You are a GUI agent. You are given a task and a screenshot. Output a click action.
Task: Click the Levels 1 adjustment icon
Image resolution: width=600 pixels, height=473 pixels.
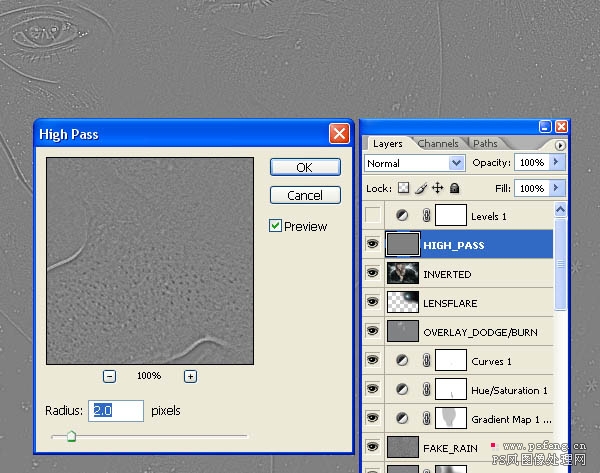pyautogui.click(x=402, y=216)
